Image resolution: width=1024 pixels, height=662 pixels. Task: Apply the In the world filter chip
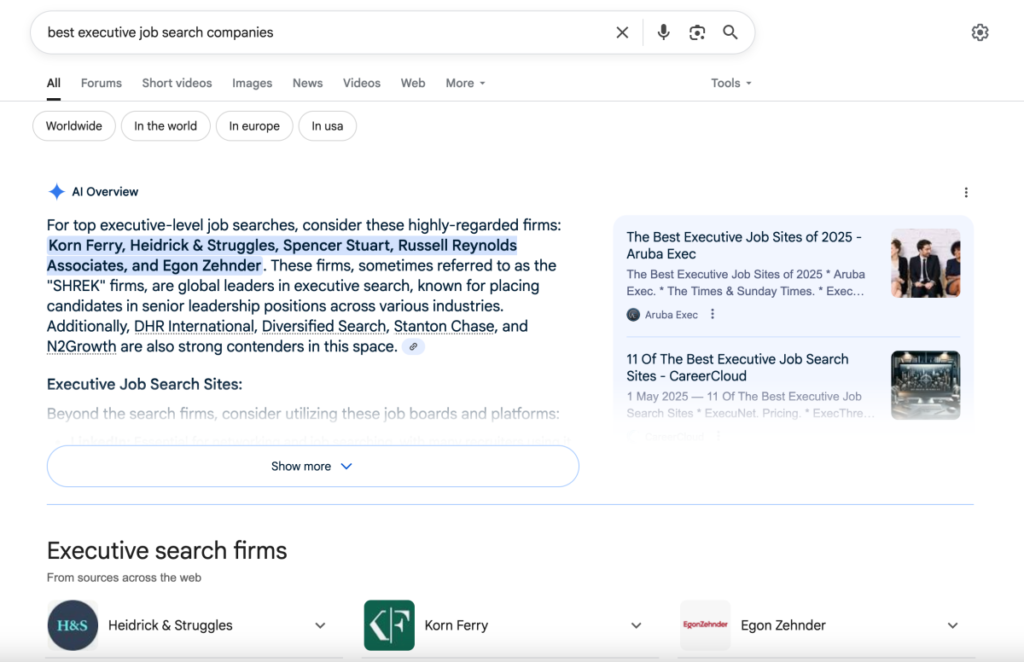point(165,126)
